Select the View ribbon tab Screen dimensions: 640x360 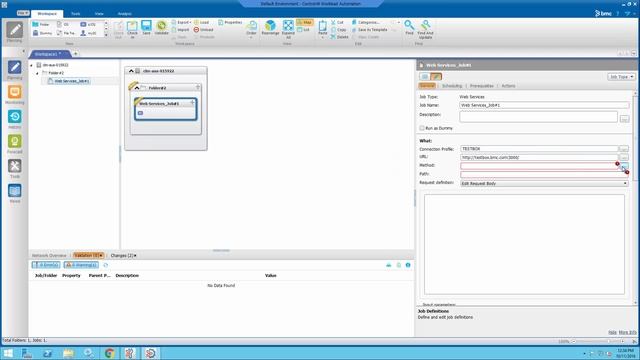pos(99,14)
